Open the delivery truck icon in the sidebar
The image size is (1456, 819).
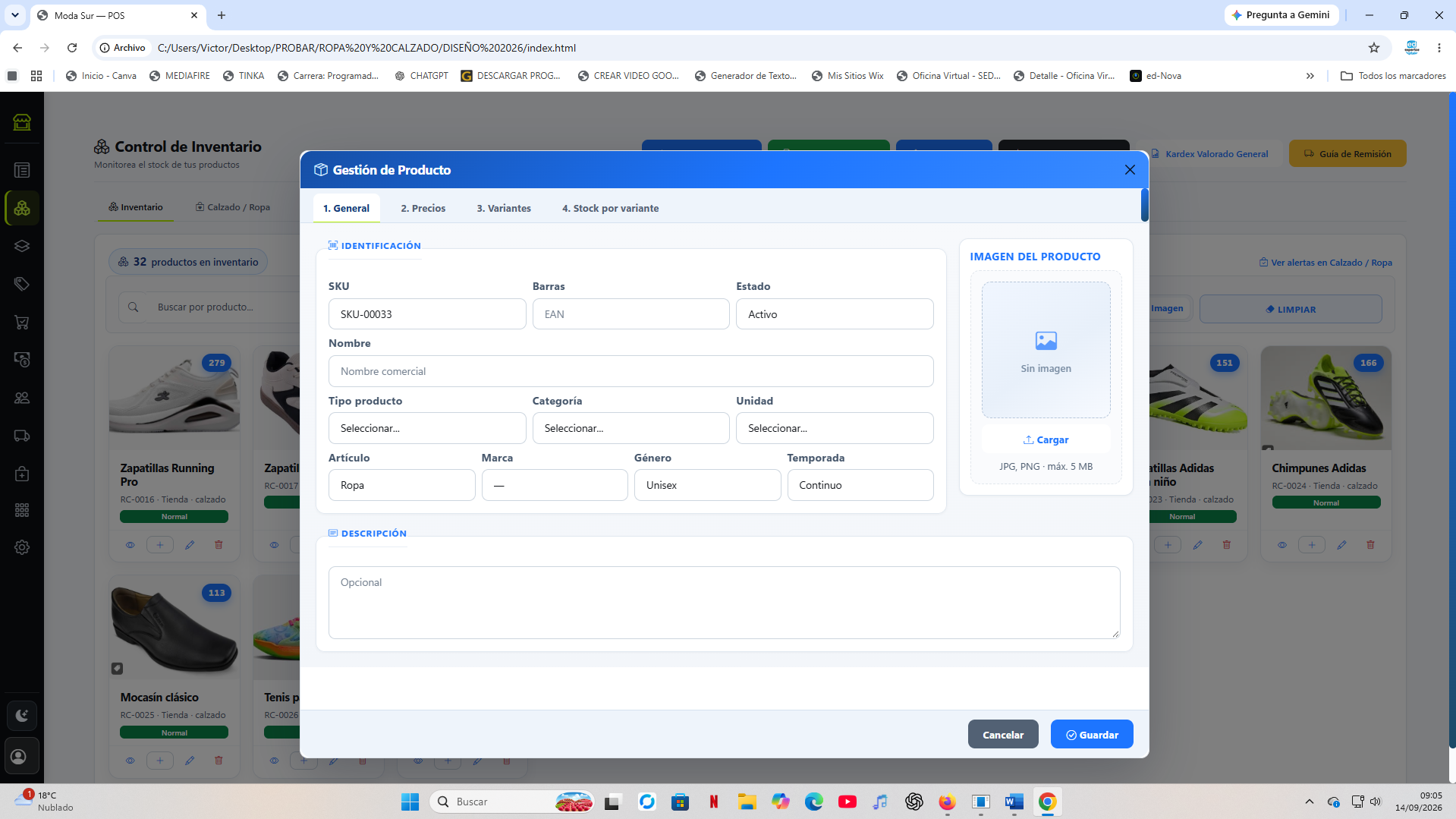pyautogui.click(x=22, y=436)
